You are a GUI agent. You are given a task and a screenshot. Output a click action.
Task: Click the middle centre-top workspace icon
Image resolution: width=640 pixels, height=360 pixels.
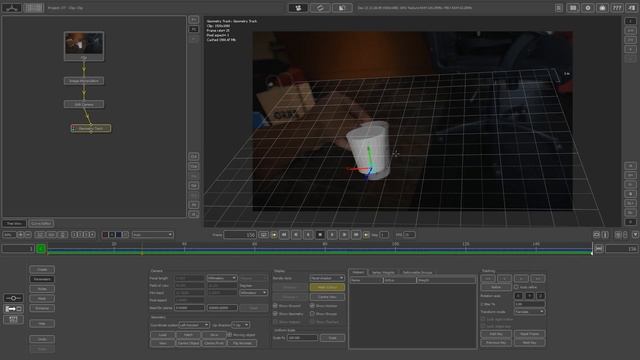tap(320, 8)
